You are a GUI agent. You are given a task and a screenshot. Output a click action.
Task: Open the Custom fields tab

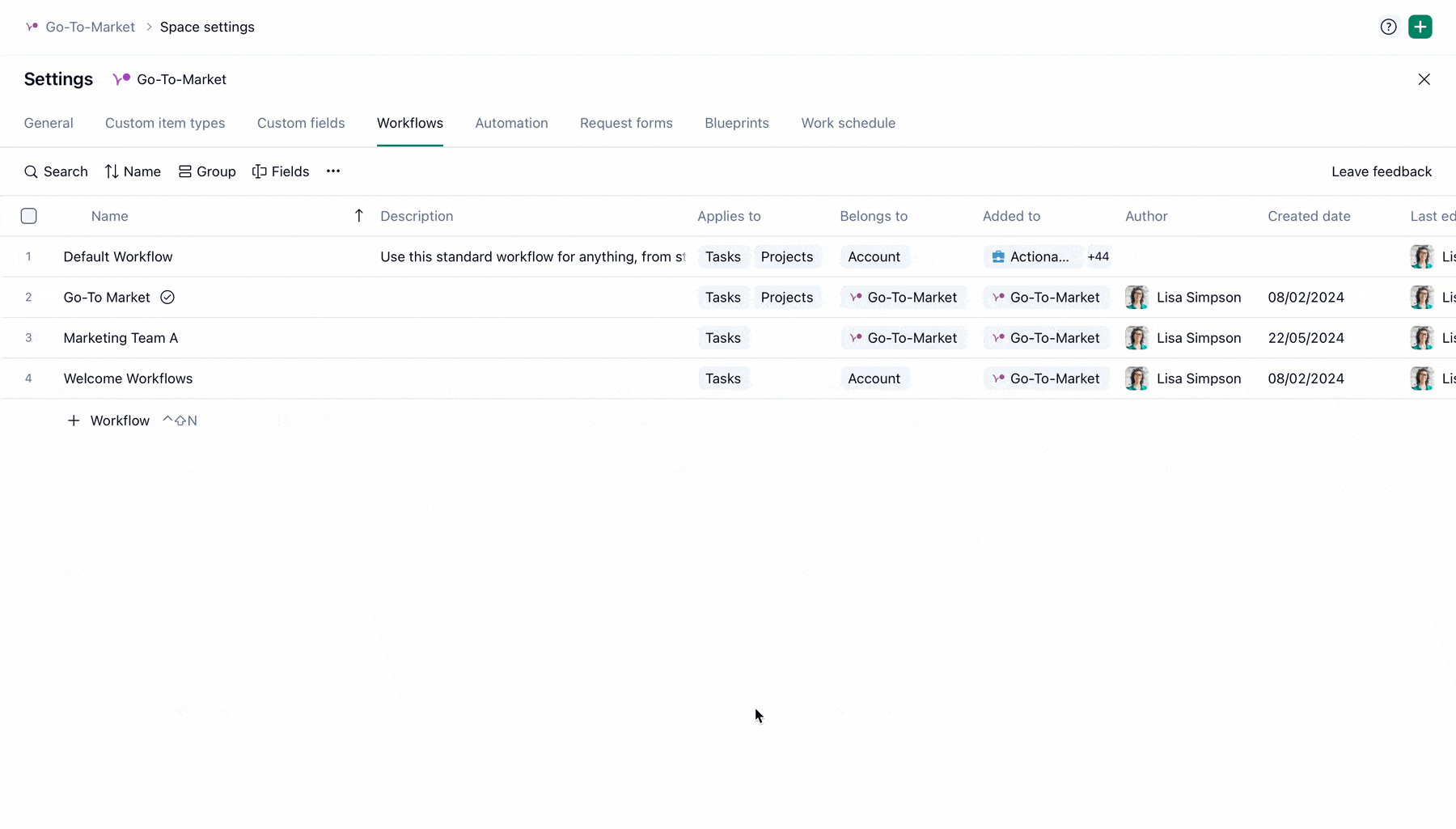tap(301, 123)
